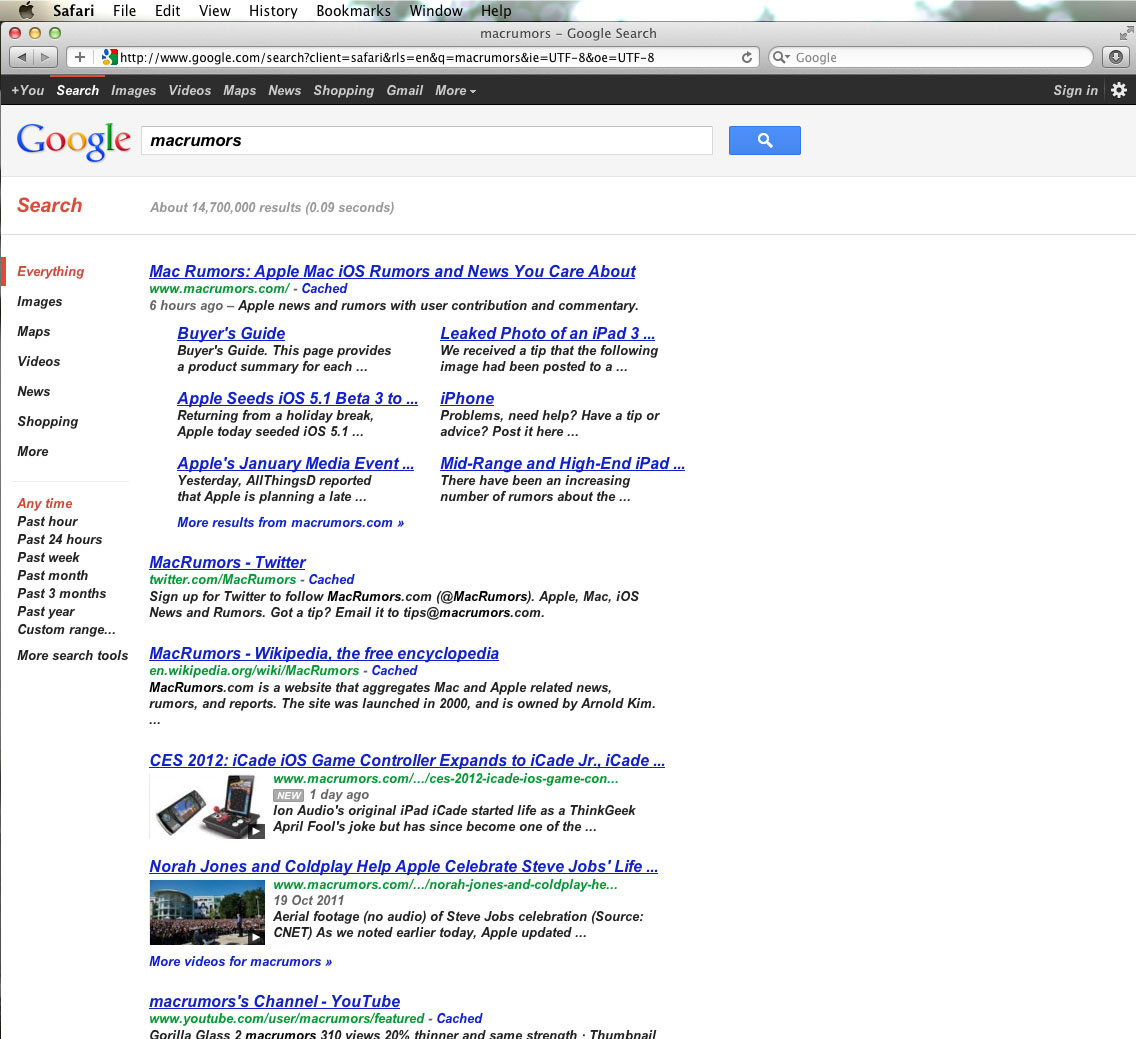Open Norah Jones and Coldplay result link
1136x1039 pixels.
pyautogui.click(x=404, y=867)
